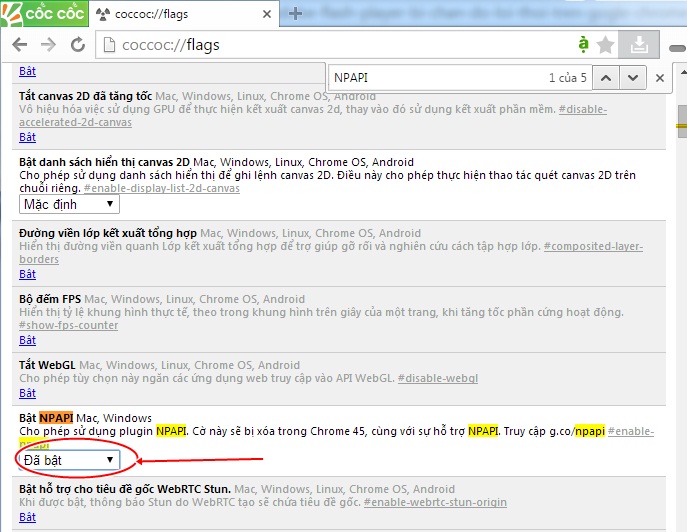Click the #enable-webrtc-stun-origin anchor link
Viewport: 687px width, 532px height.
click(x=435, y=502)
